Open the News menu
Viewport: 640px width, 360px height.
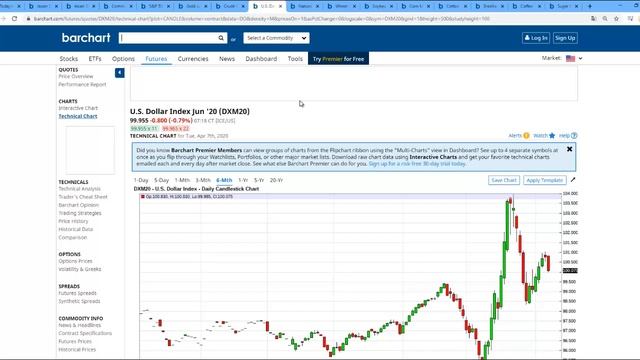tap(227, 59)
